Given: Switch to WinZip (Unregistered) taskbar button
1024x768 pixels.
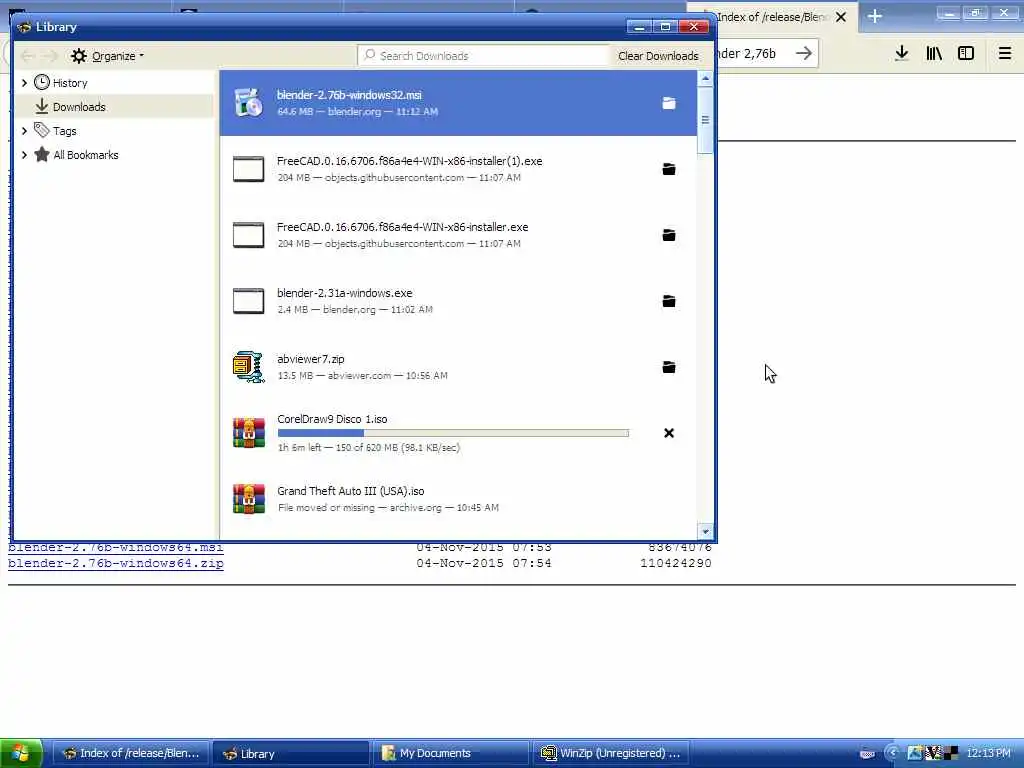Looking at the screenshot, I should (x=611, y=754).
